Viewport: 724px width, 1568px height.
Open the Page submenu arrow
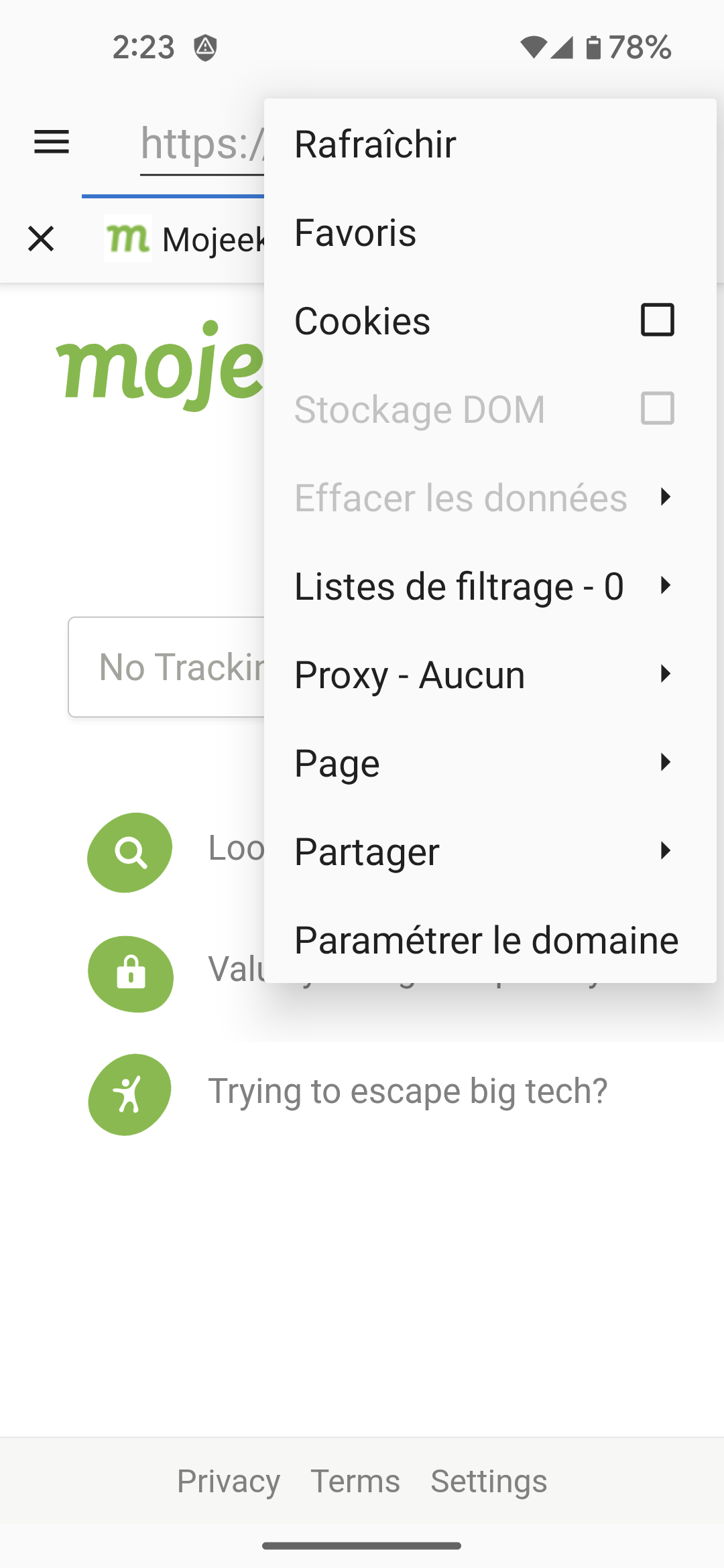665,763
